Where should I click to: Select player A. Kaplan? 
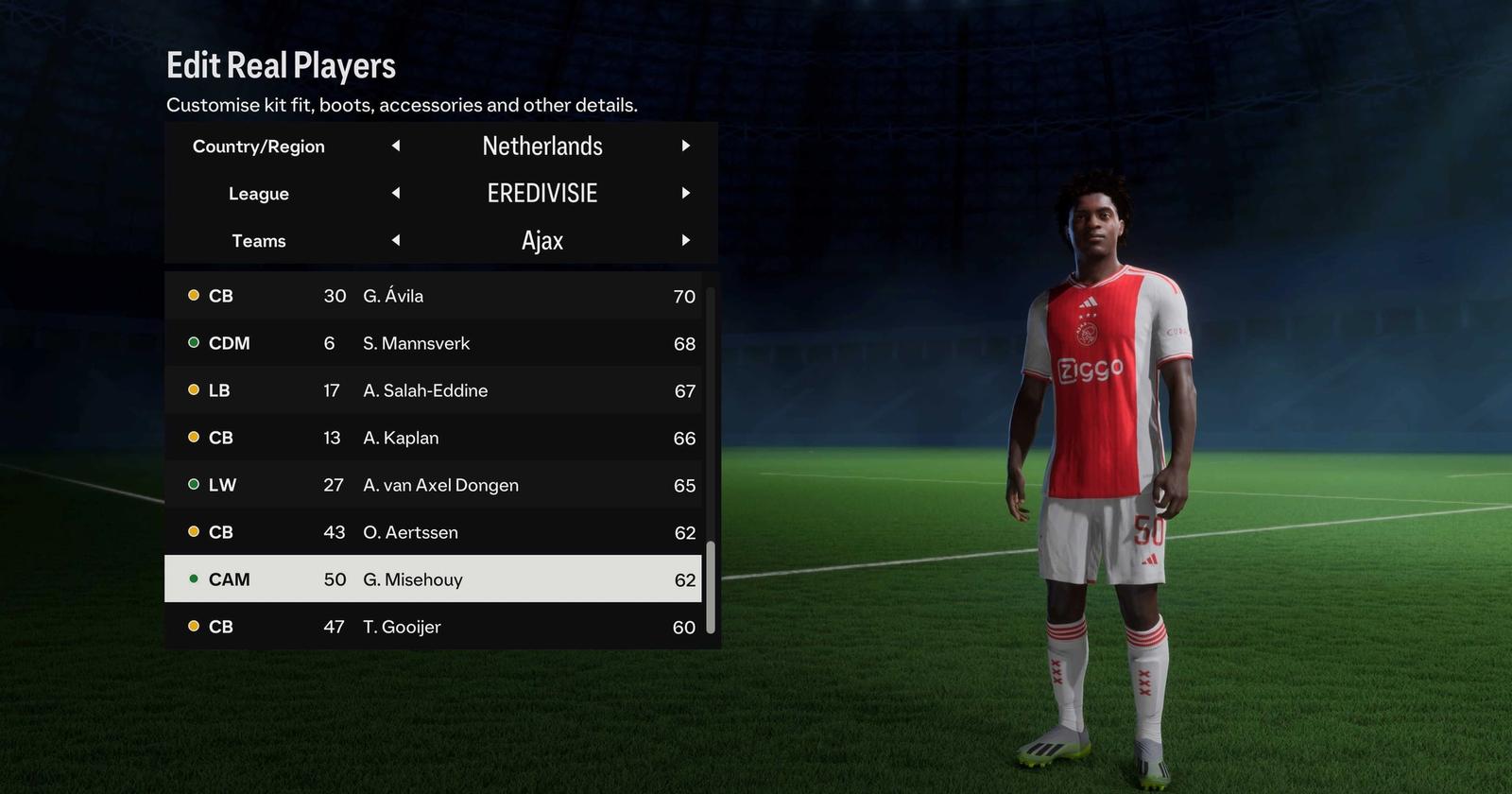click(x=433, y=438)
